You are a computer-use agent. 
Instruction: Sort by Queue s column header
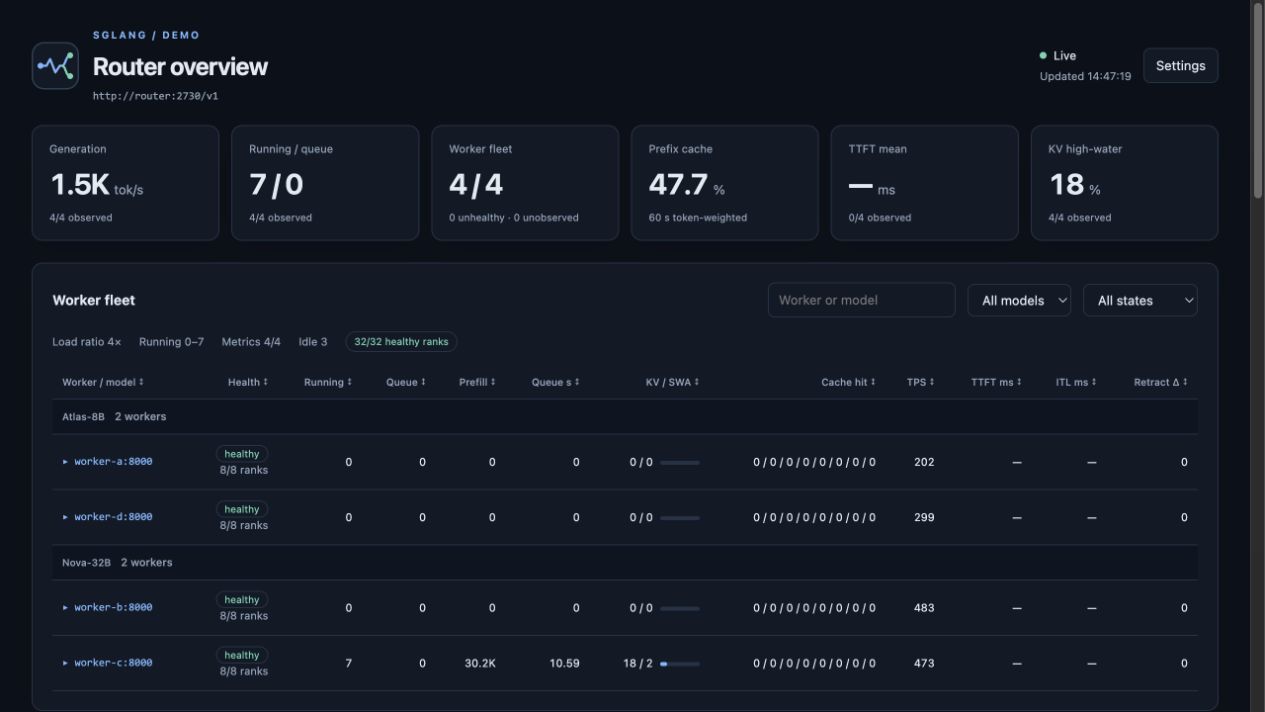[x=555, y=382]
